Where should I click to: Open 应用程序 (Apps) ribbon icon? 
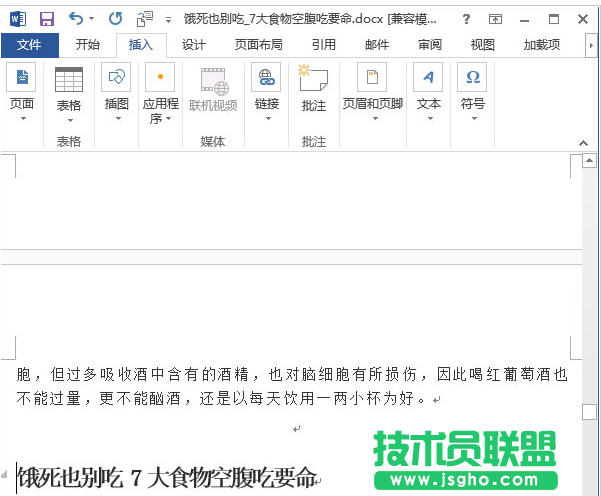point(160,79)
